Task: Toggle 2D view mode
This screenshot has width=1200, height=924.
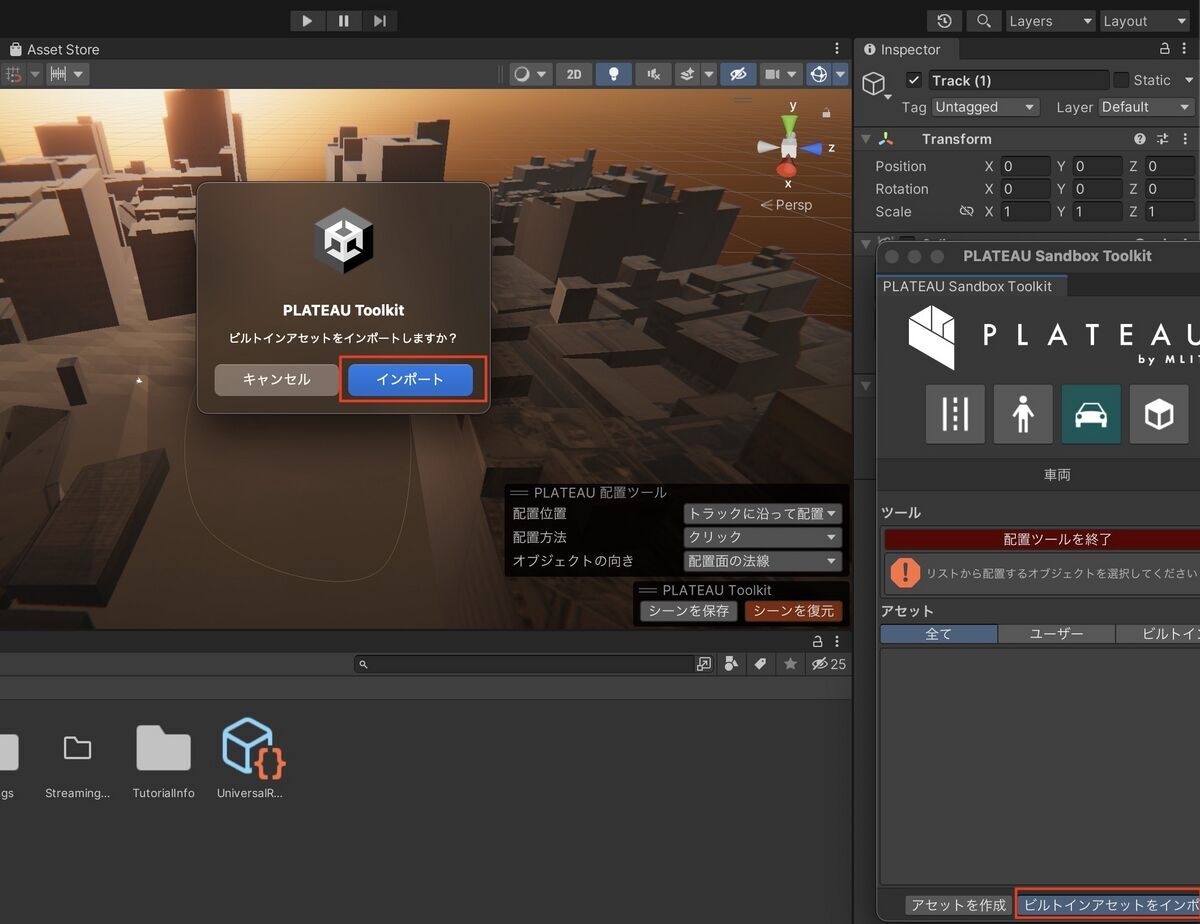Action: (573, 74)
